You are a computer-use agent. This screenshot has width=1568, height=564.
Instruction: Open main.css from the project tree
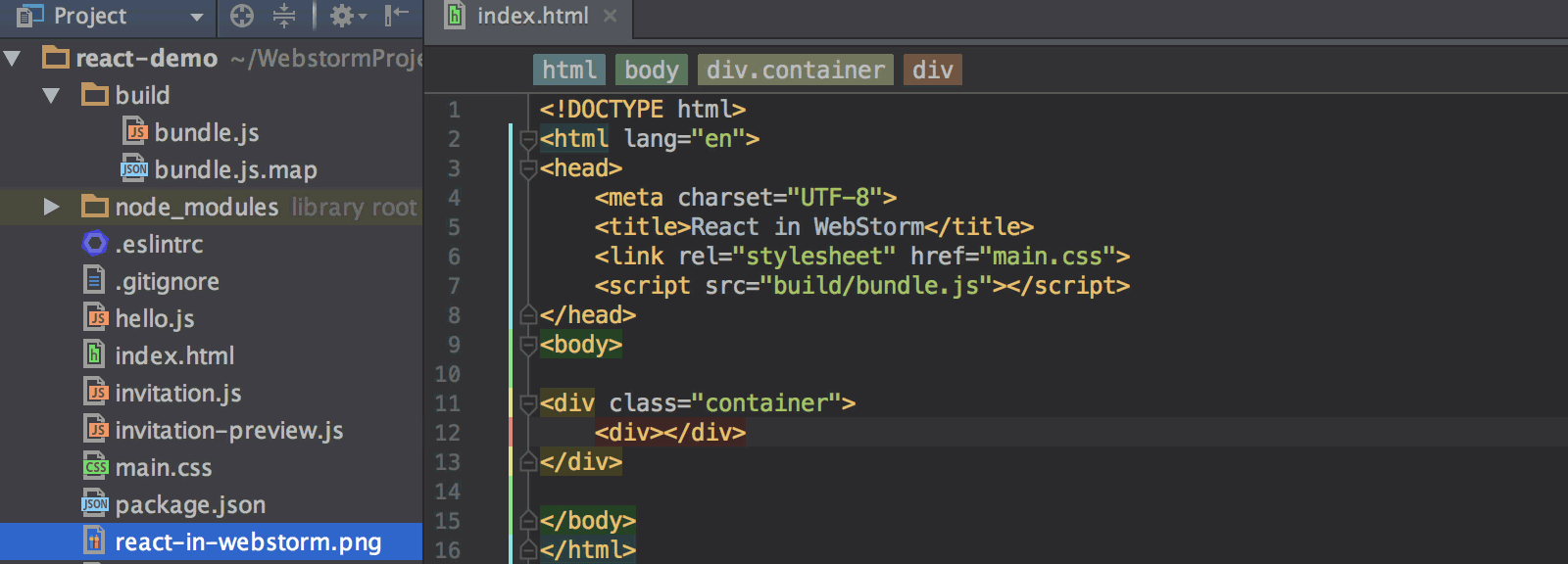tap(164, 468)
